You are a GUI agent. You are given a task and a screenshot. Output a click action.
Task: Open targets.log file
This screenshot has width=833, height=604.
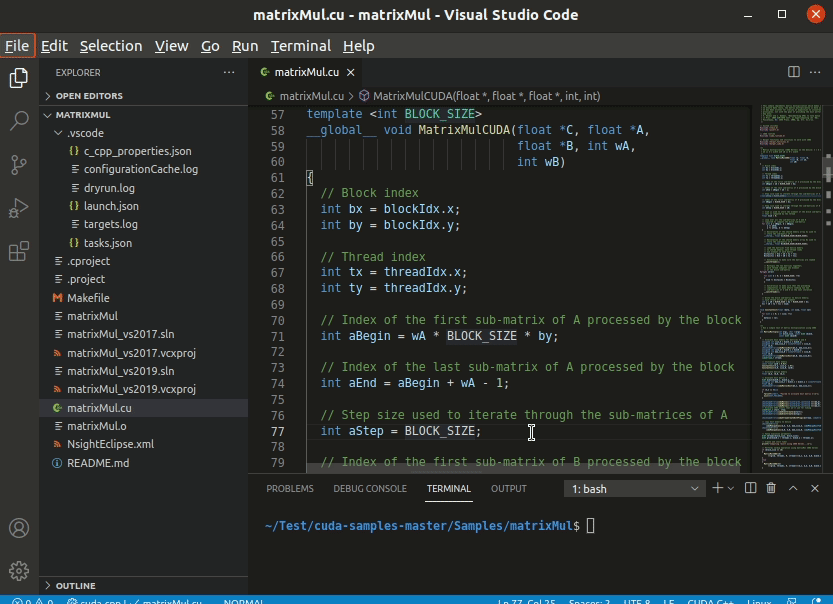143,224
